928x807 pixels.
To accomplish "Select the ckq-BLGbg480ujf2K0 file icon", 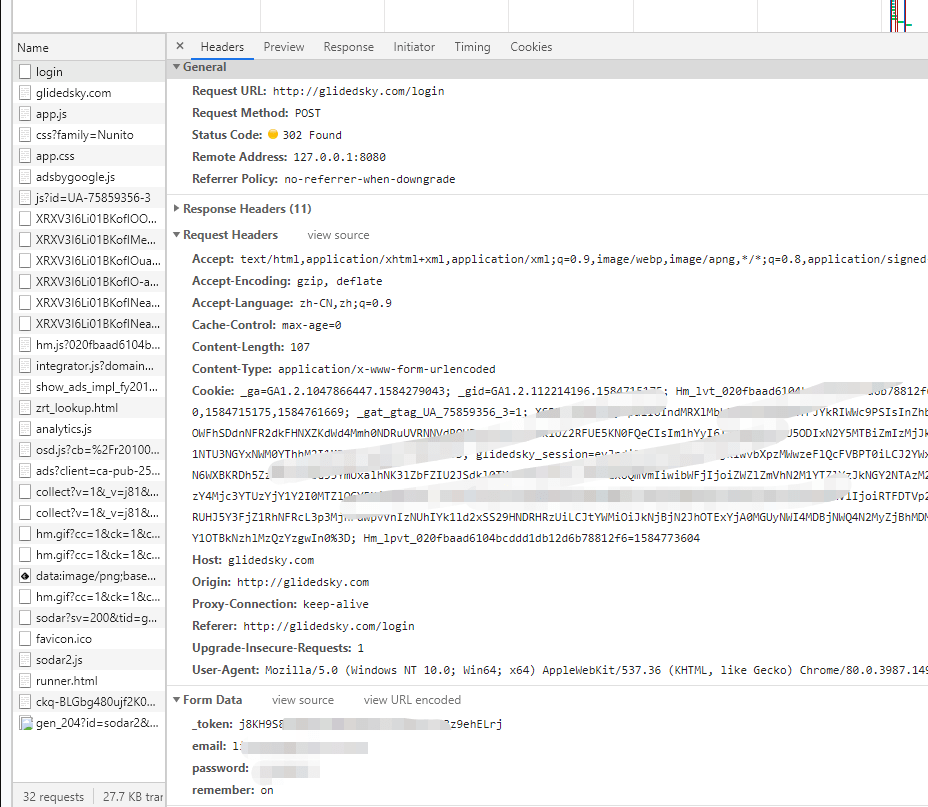I will coord(25,702).
